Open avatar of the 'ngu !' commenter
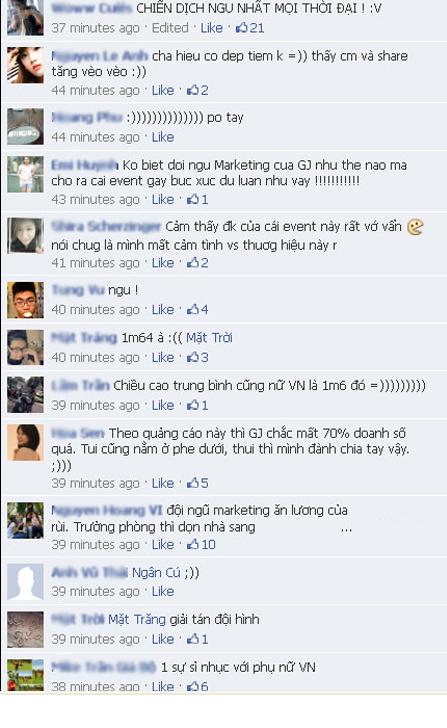 pos(26,300)
